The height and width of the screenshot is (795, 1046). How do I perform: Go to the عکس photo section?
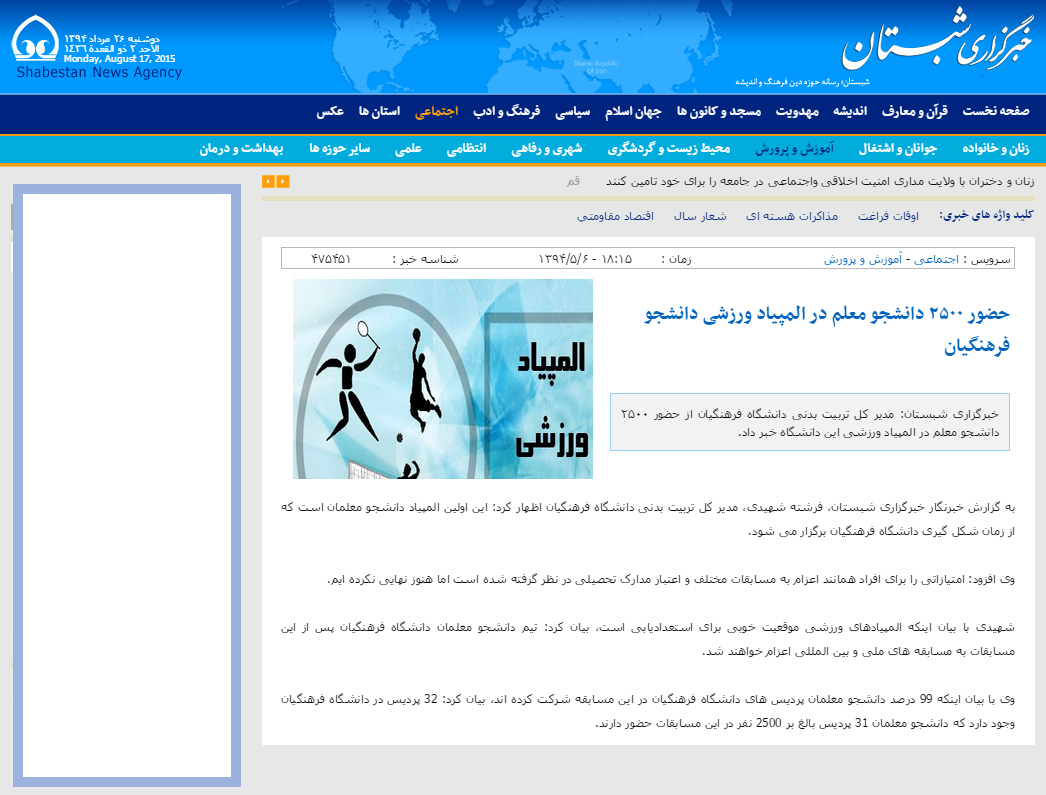[x=331, y=111]
